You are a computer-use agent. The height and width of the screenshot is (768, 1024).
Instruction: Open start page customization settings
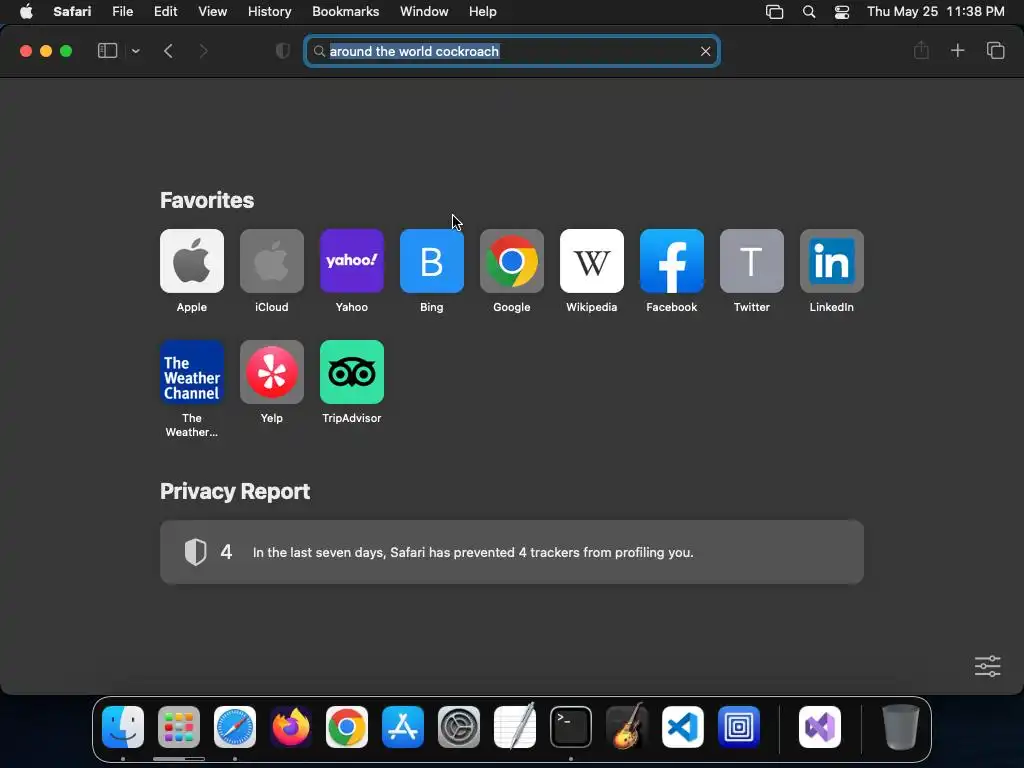tap(987, 666)
